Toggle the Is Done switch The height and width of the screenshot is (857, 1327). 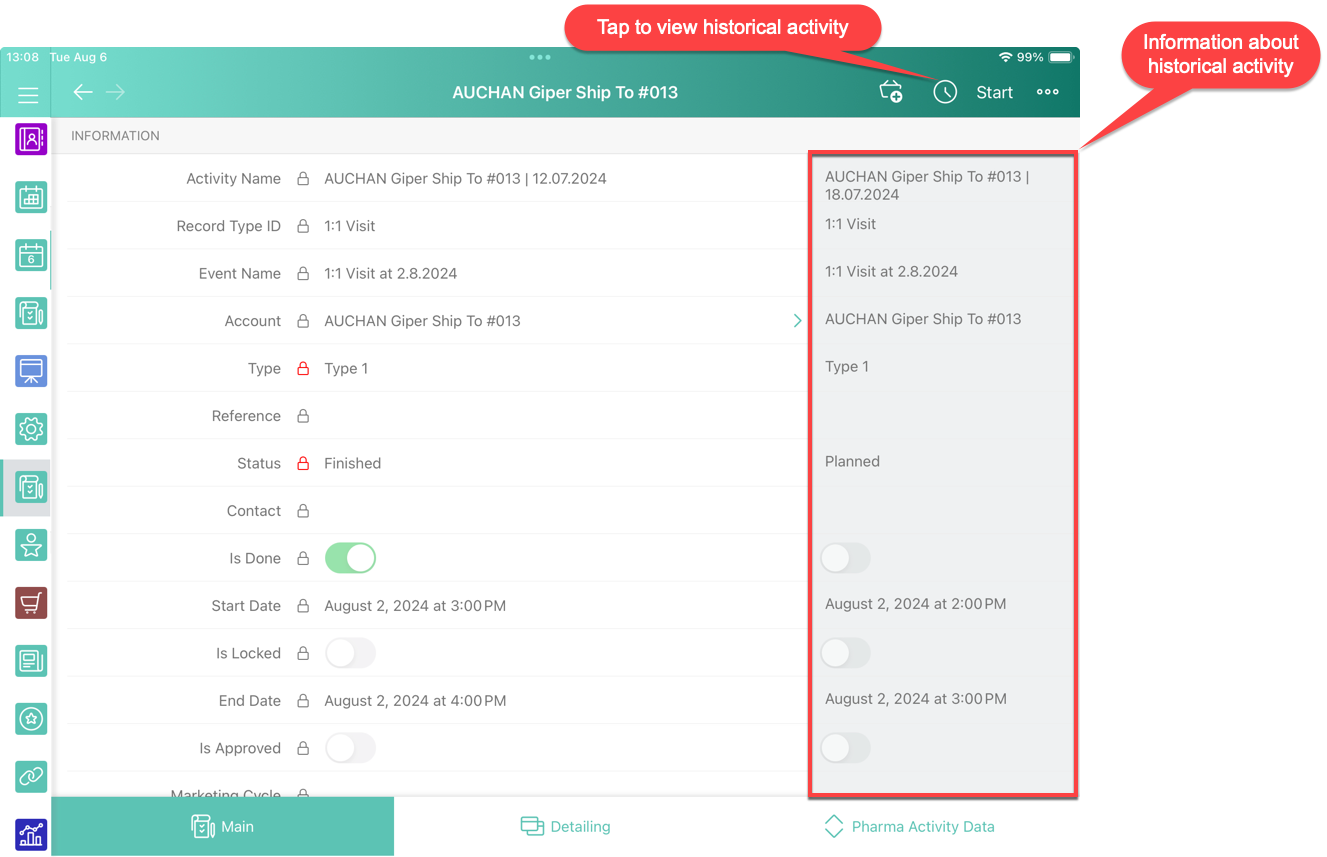pyautogui.click(x=350, y=558)
